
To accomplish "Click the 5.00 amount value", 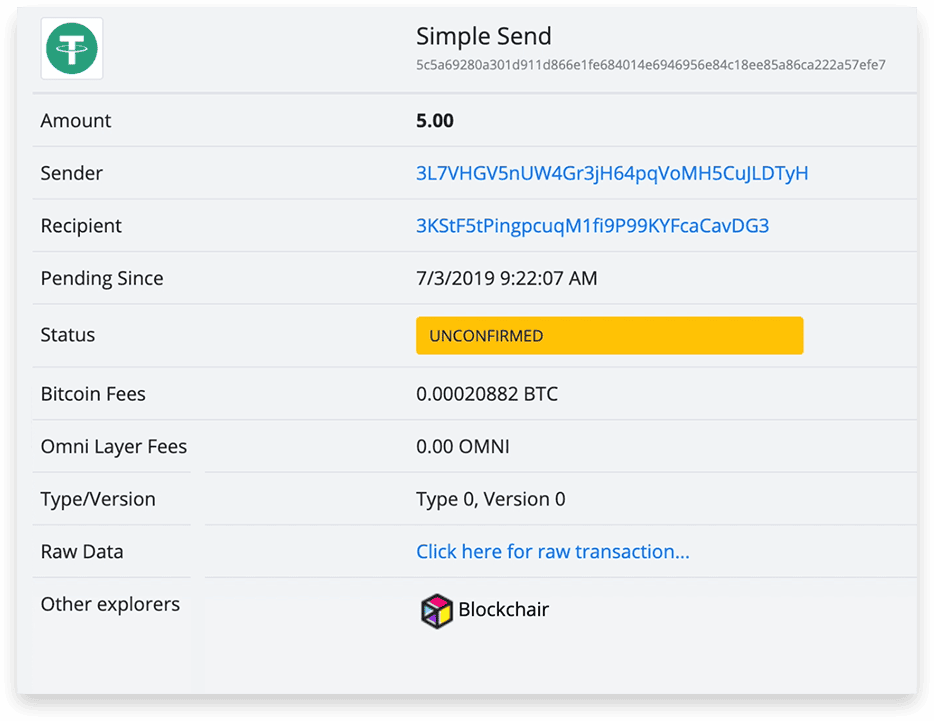I will point(434,121).
